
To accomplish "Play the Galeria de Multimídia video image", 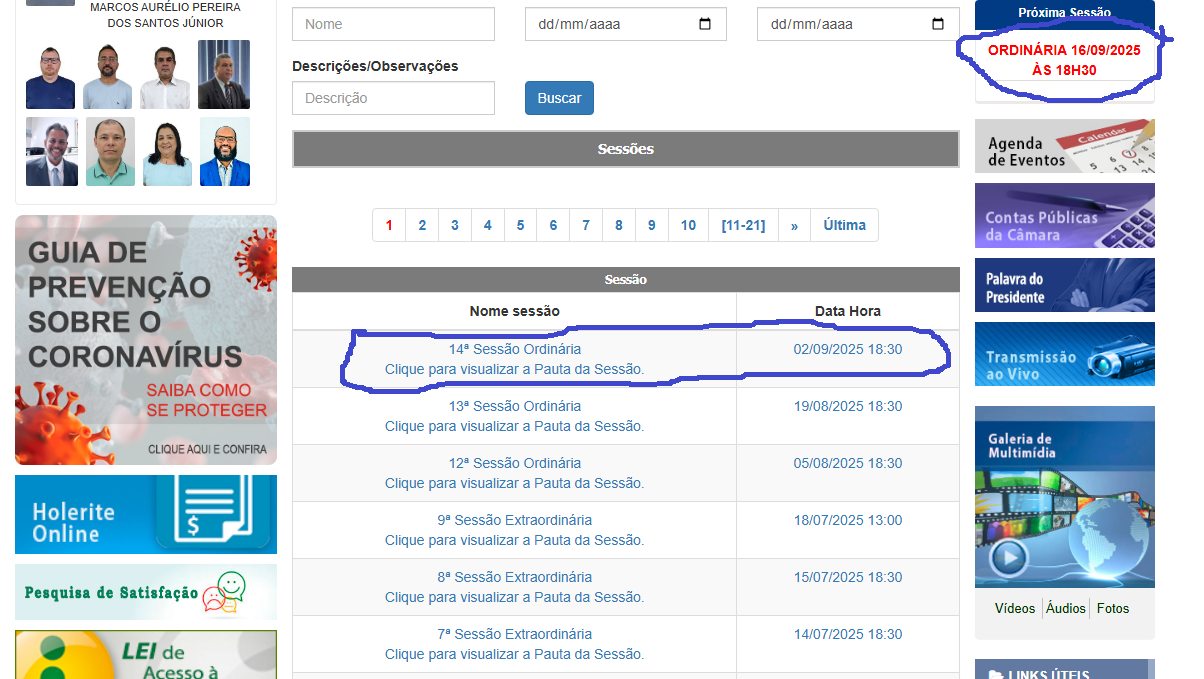I will [x=1009, y=556].
